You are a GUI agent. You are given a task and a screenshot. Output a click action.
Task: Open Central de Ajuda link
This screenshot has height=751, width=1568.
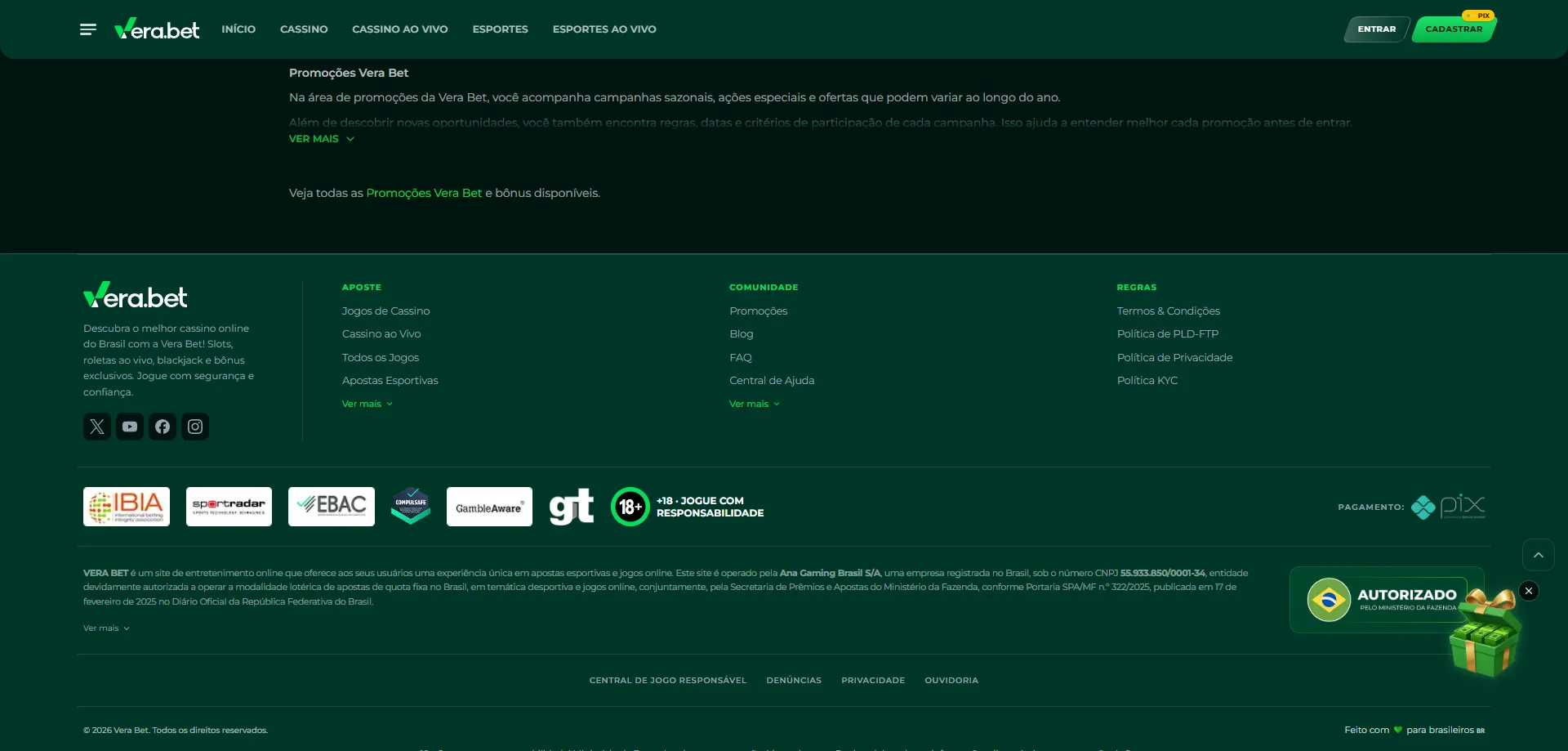(x=772, y=381)
